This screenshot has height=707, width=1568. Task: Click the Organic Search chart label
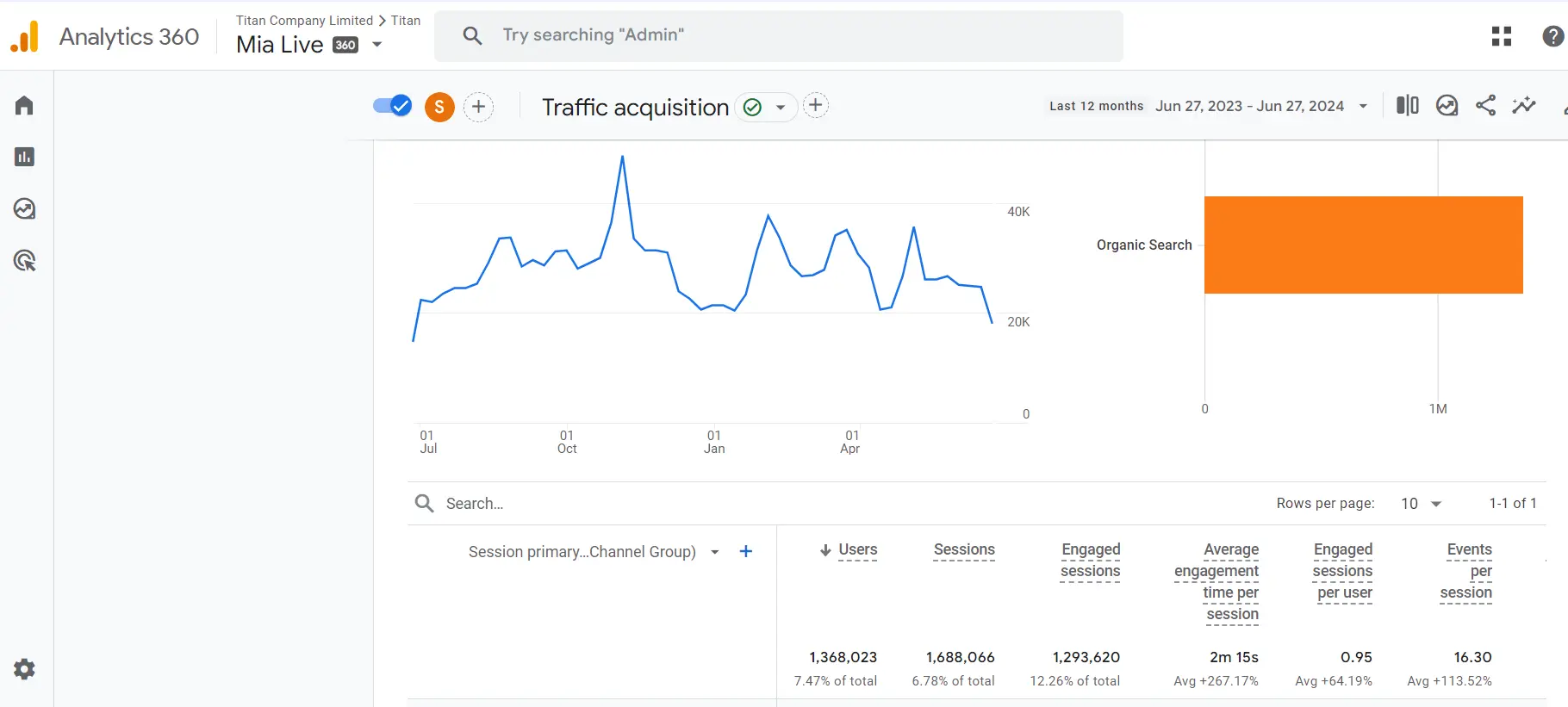pos(1144,245)
